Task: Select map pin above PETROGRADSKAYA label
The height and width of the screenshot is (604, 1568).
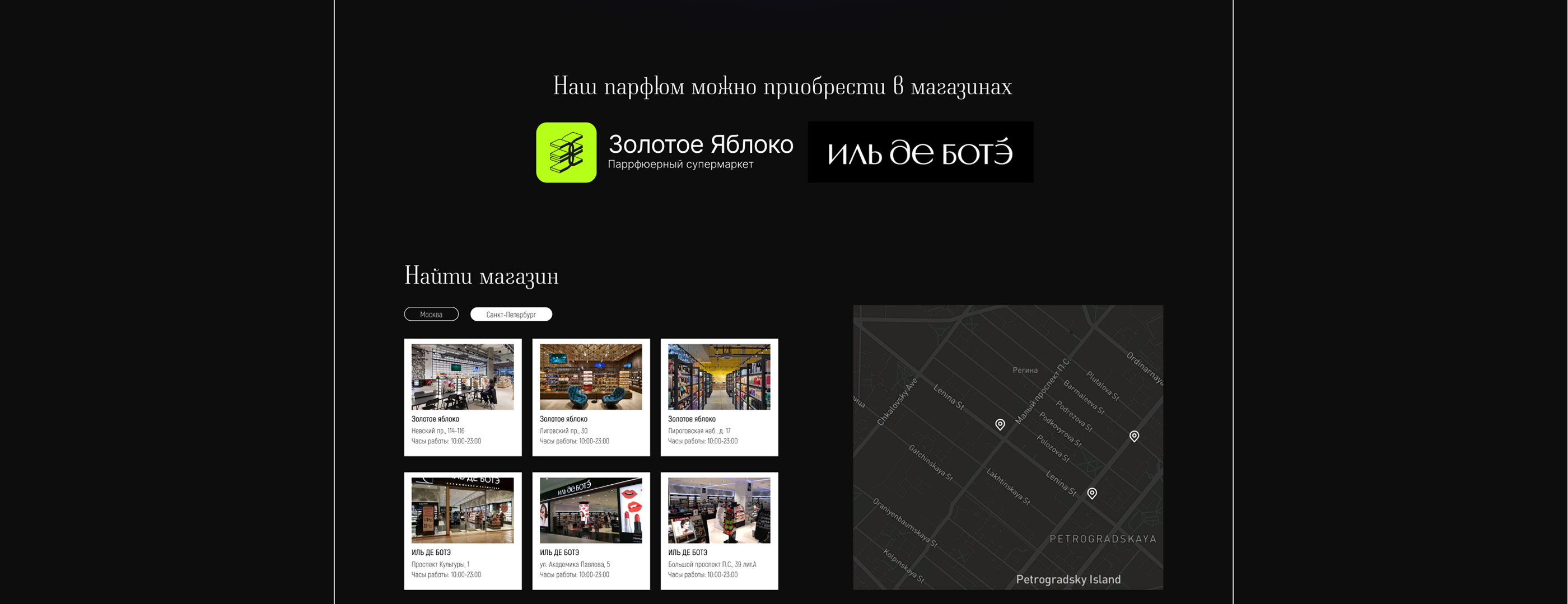Action: (1091, 493)
